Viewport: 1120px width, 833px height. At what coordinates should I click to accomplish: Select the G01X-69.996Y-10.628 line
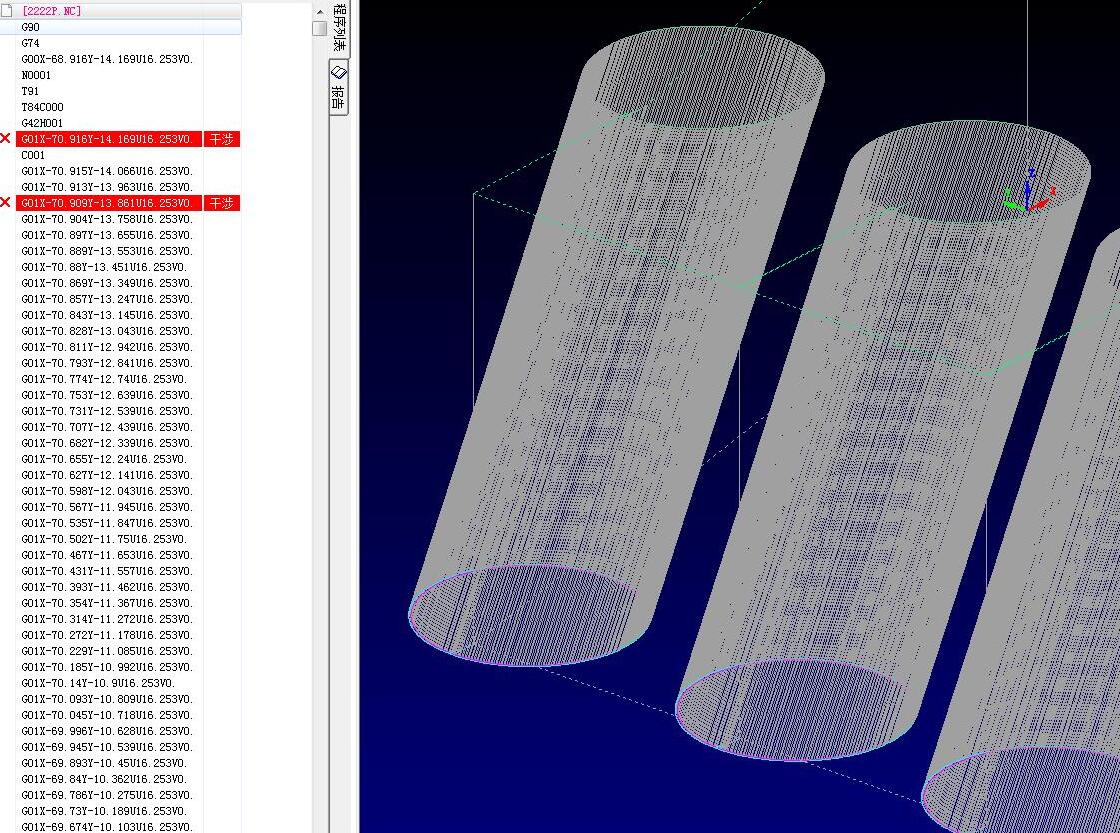pyautogui.click(x=107, y=731)
